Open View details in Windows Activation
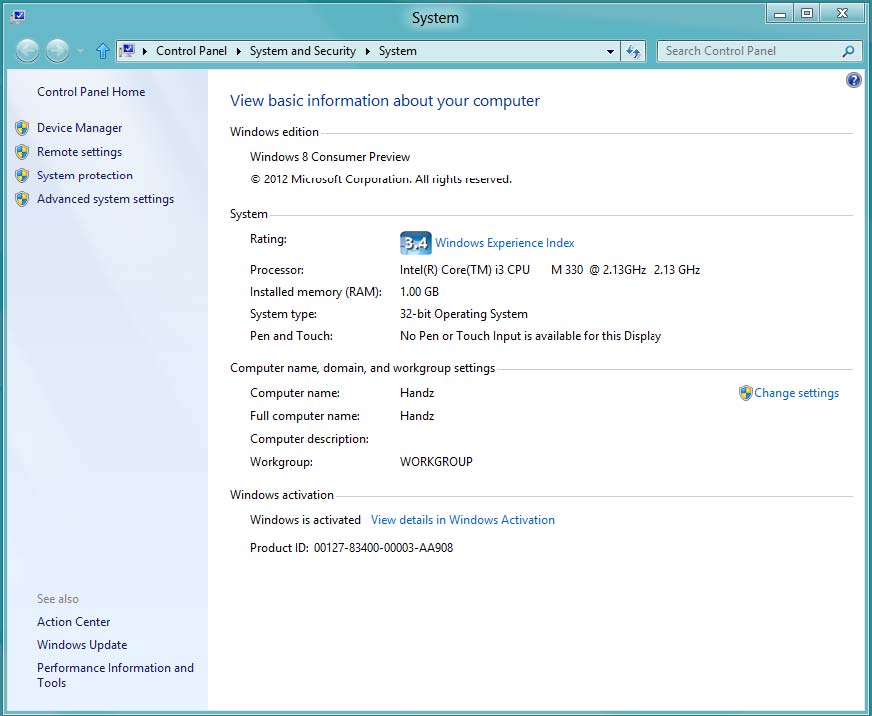Screen dimensions: 872x716 462,520
